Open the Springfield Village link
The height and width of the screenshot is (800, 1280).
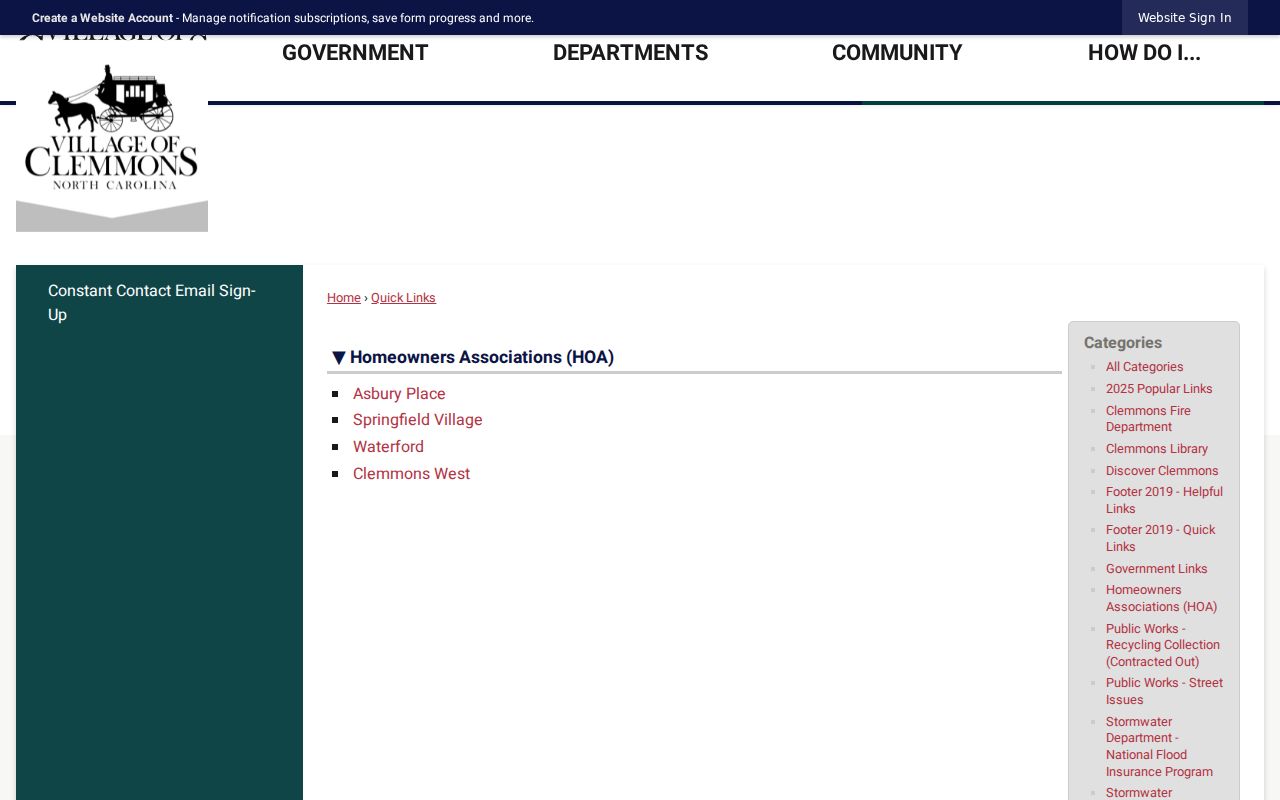tap(418, 420)
